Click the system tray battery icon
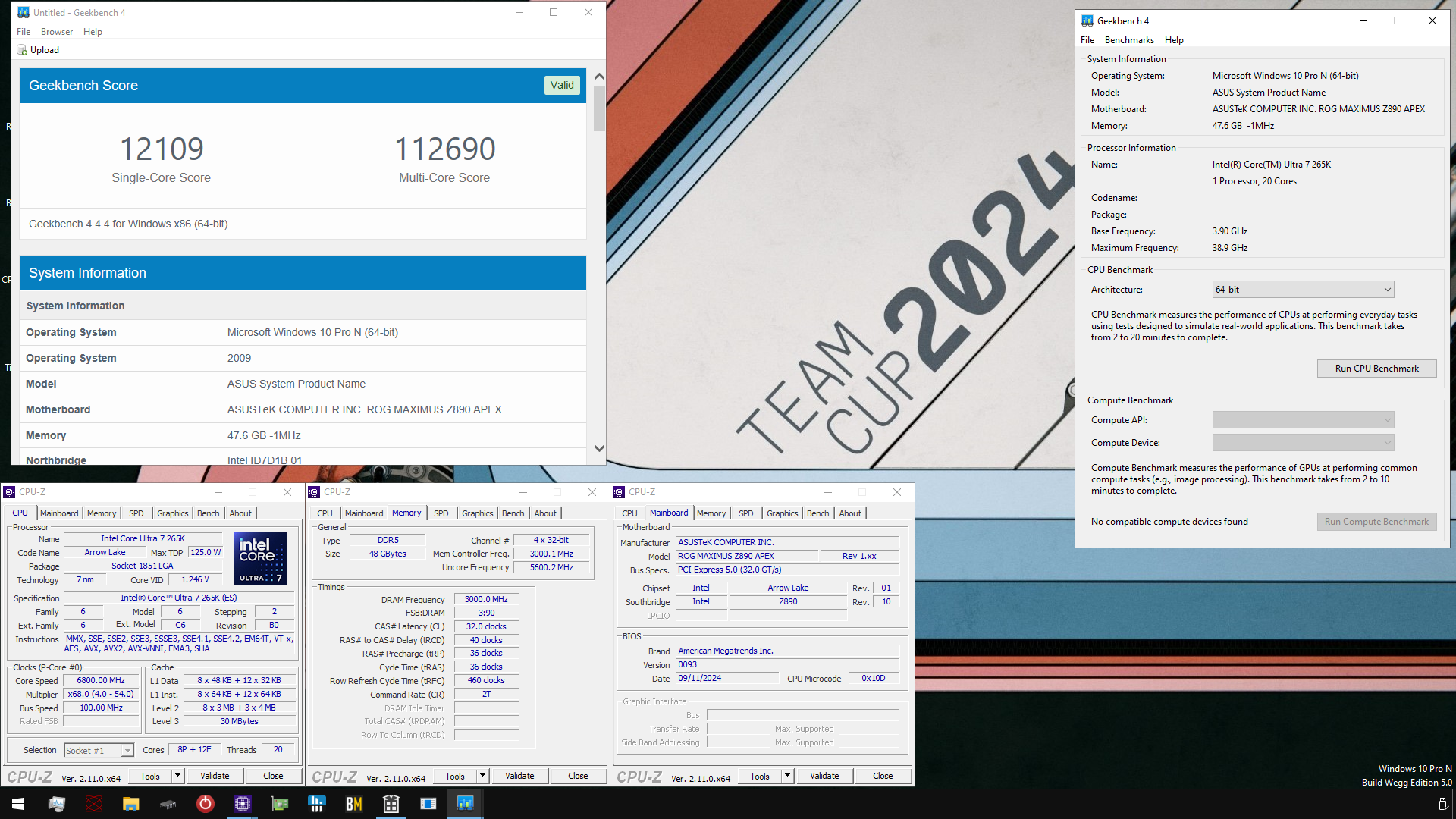The width and height of the screenshot is (1456, 819). pos(1442,804)
